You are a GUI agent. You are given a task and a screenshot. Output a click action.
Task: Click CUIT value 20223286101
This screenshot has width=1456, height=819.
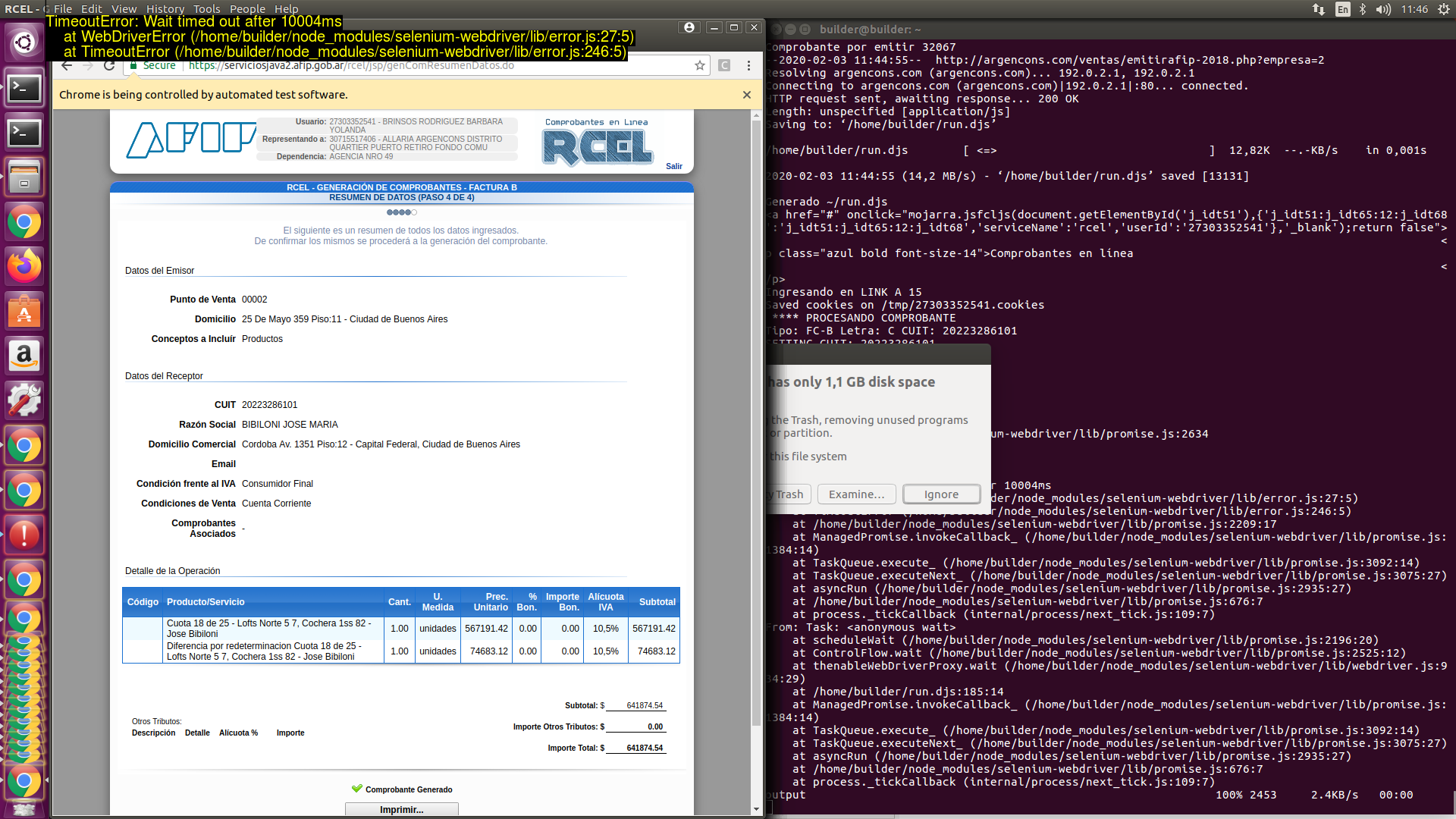[269, 405]
